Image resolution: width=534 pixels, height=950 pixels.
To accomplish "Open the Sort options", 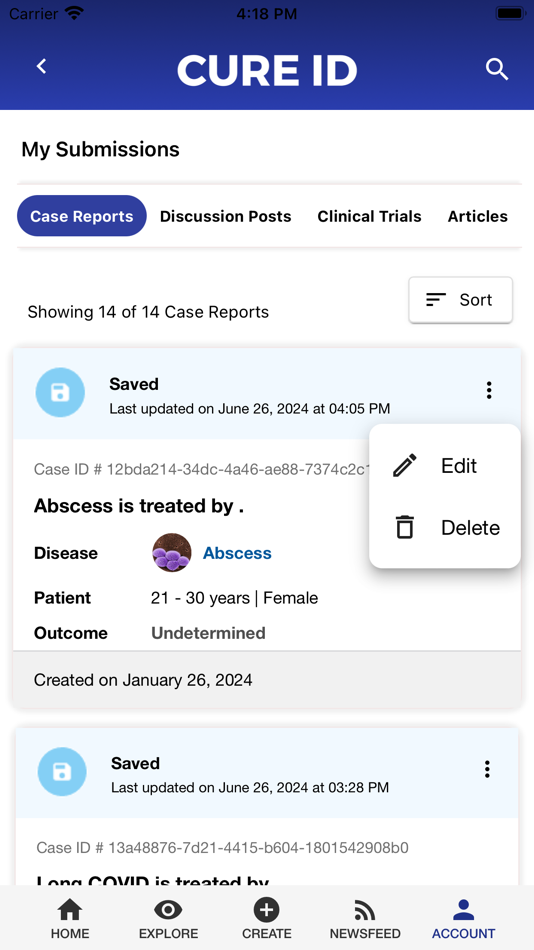I will pos(461,300).
